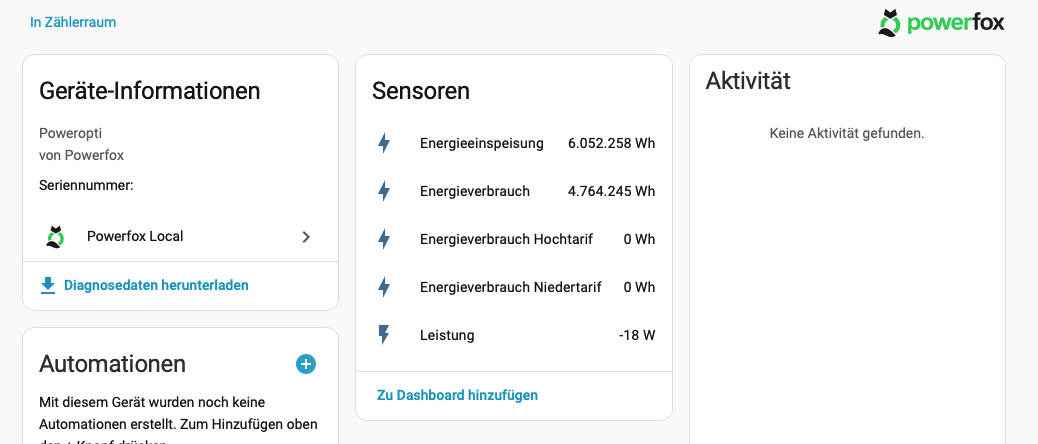Viewport: 1038px width, 444px height.
Task: Click the Keine Aktivität gefunden text
Action: click(847, 133)
